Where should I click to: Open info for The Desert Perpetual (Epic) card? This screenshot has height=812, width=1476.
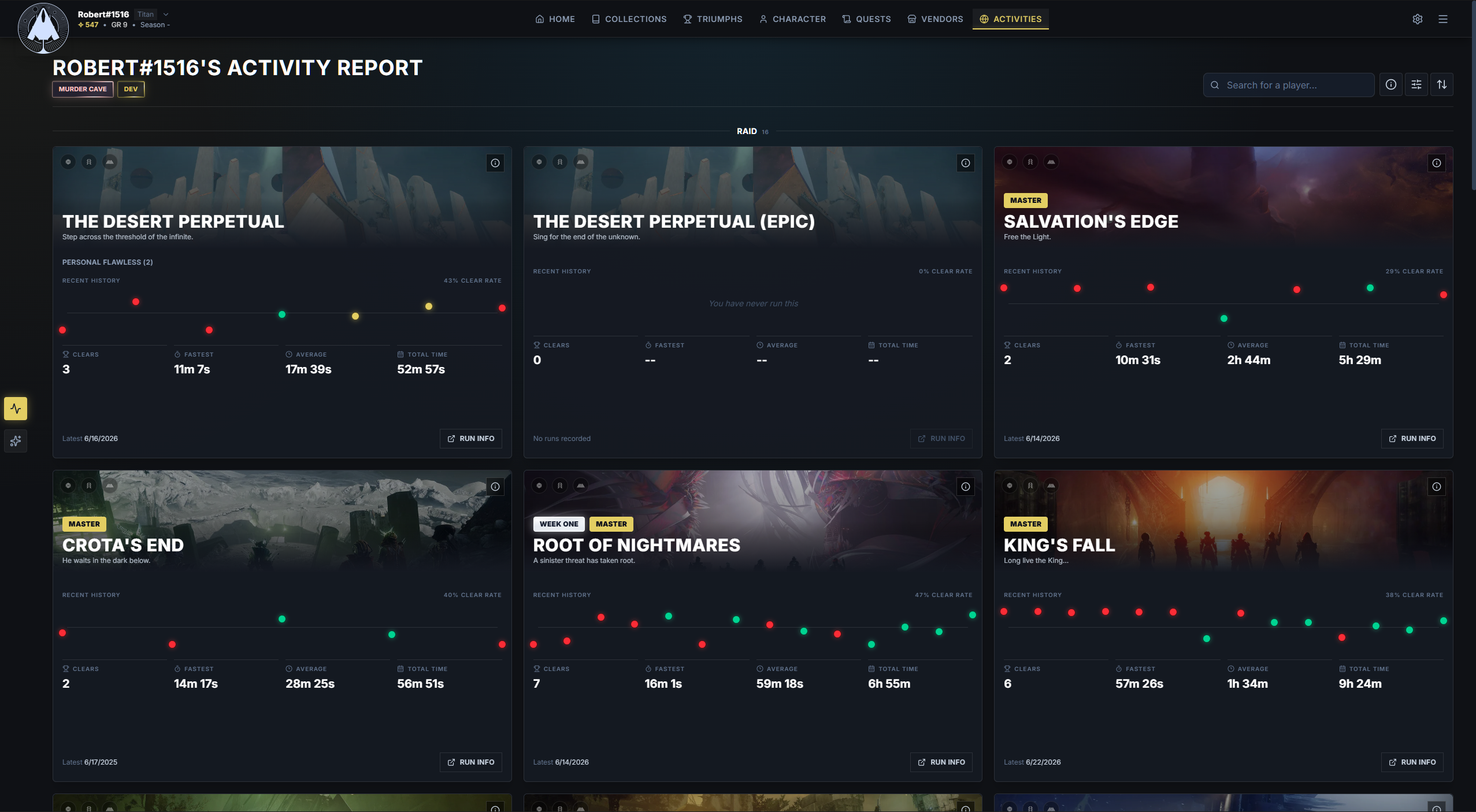(966, 163)
